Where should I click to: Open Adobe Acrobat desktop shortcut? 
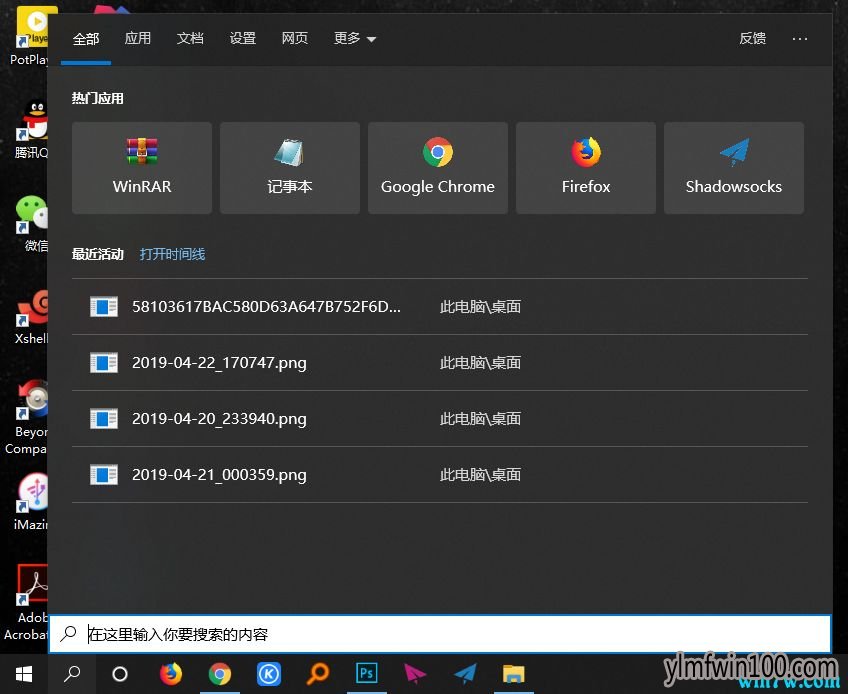click(x=26, y=603)
